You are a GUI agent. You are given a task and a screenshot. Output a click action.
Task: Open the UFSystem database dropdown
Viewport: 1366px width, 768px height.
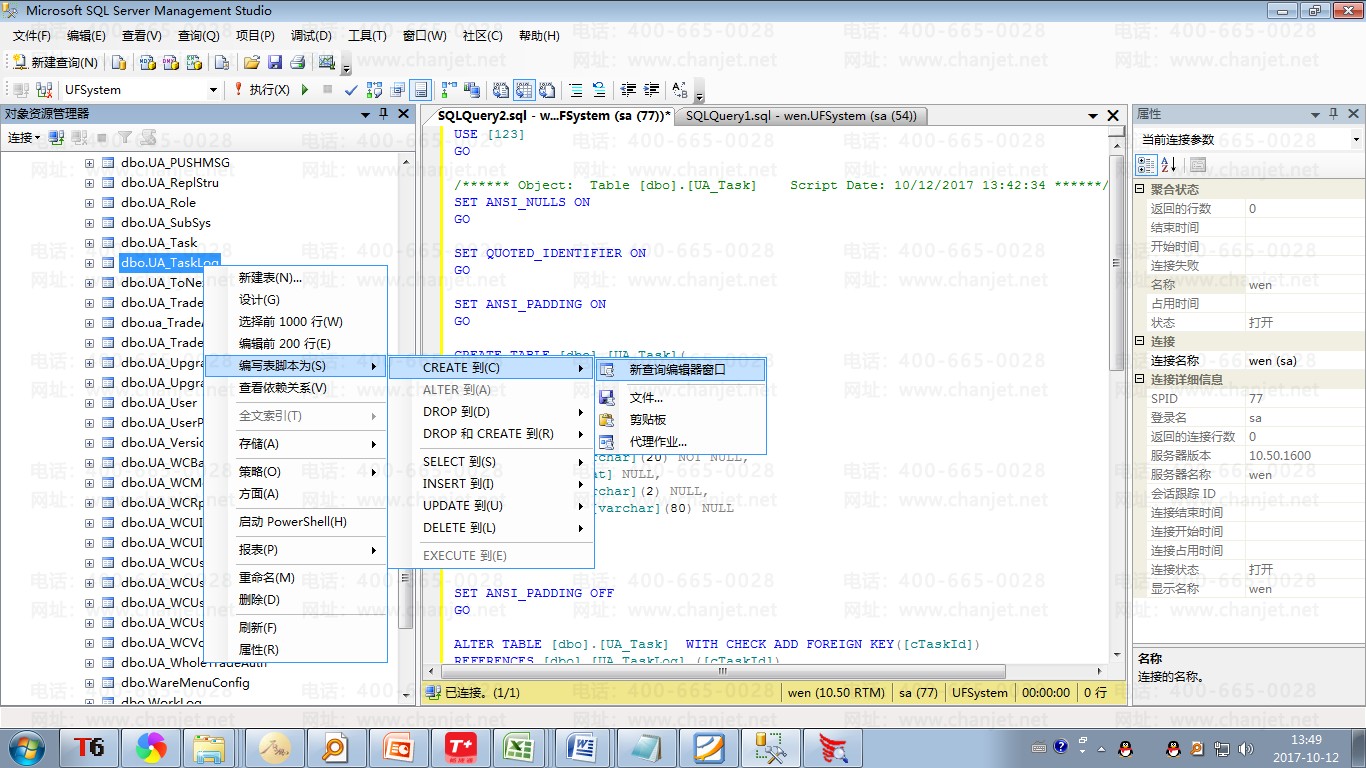click(x=212, y=90)
